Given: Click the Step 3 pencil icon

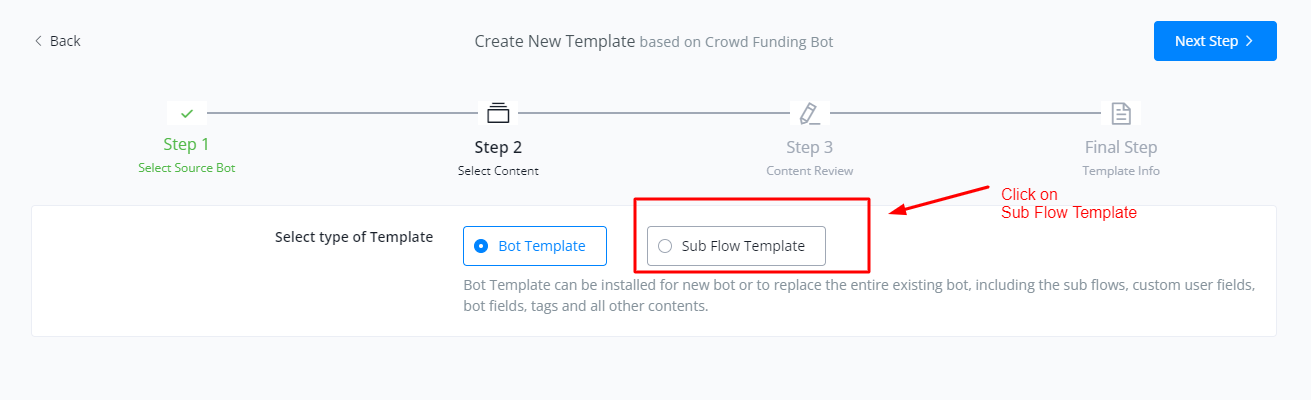Looking at the screenshot, I should click(x=808, y=112).
